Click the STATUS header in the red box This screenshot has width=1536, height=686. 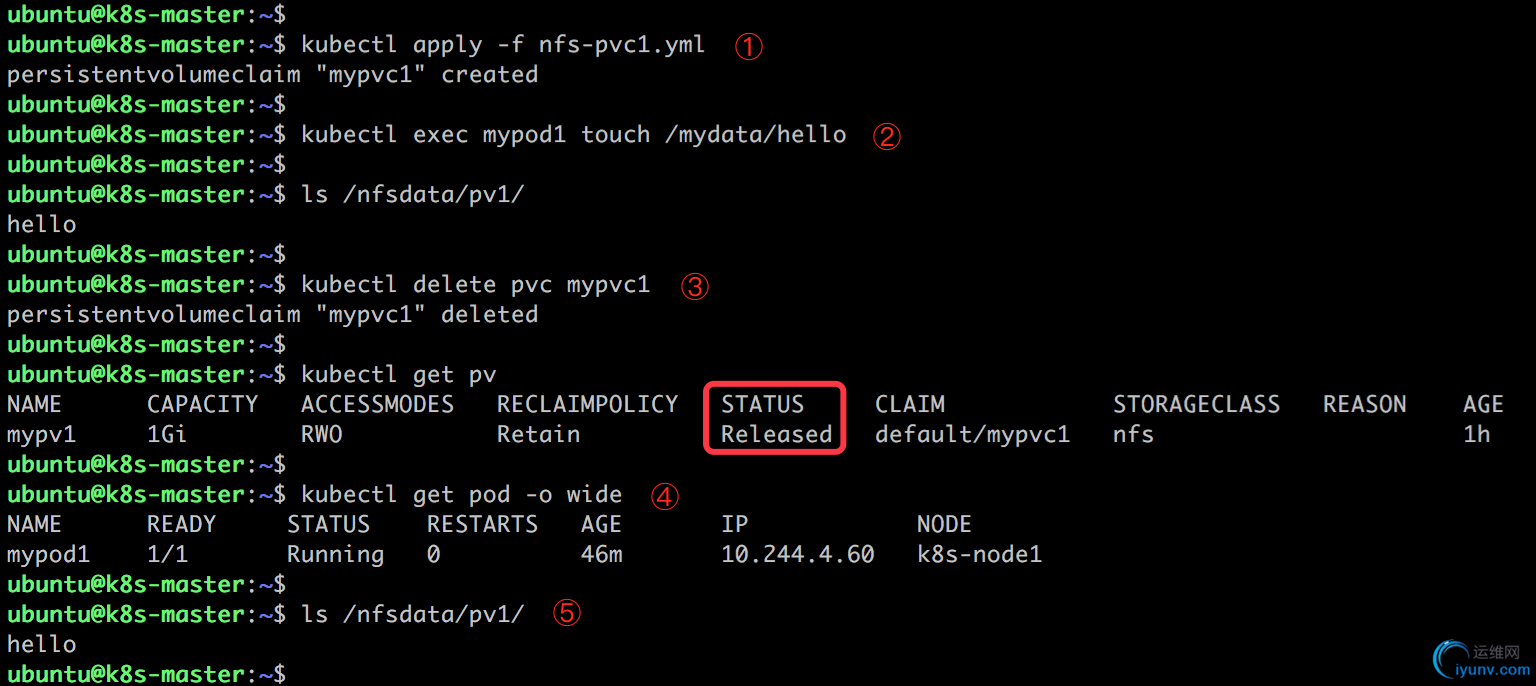[x=763, y=404]
